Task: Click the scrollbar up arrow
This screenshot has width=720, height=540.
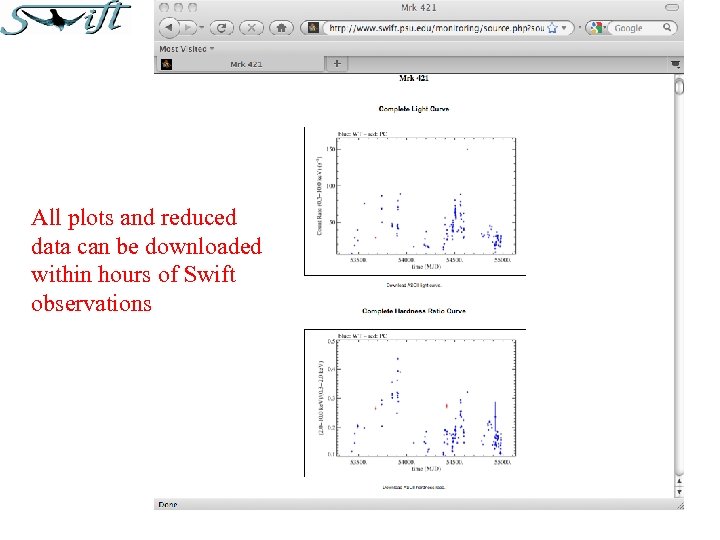Action: (x=679, y=481)
